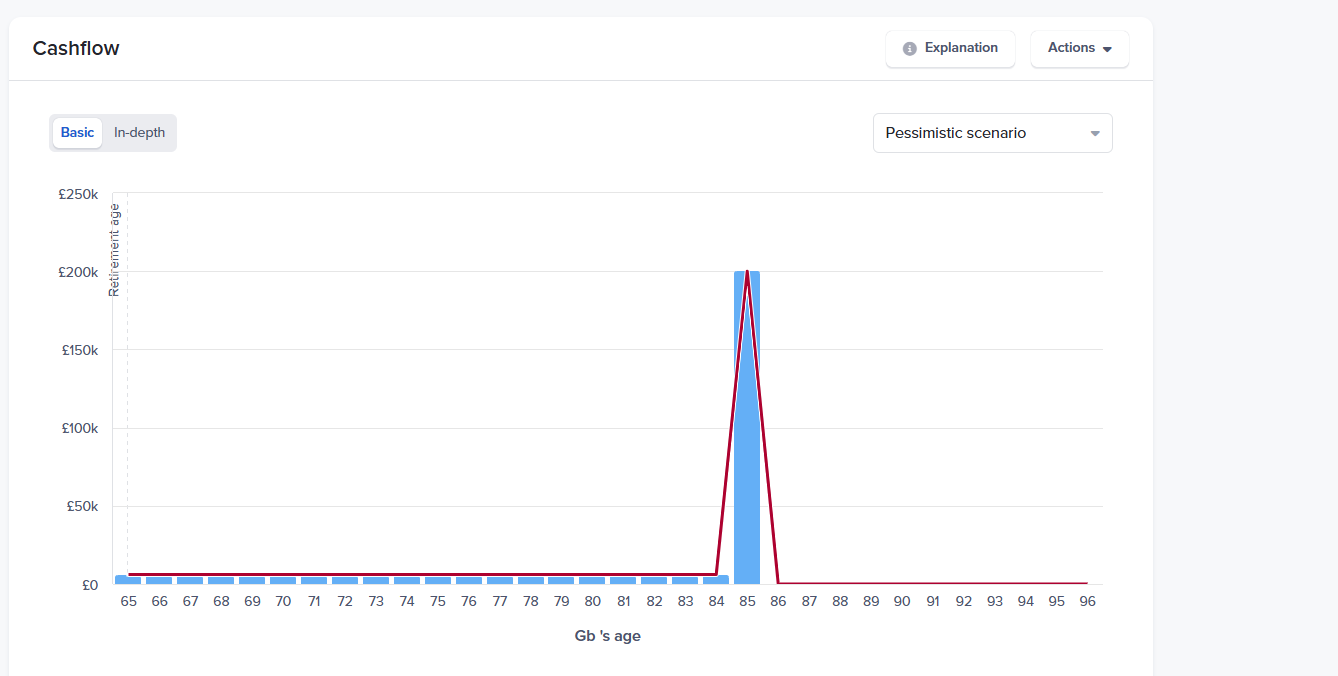Click the Gb's age axis title
Viewport: 1338px width, 676px height.
607,636
